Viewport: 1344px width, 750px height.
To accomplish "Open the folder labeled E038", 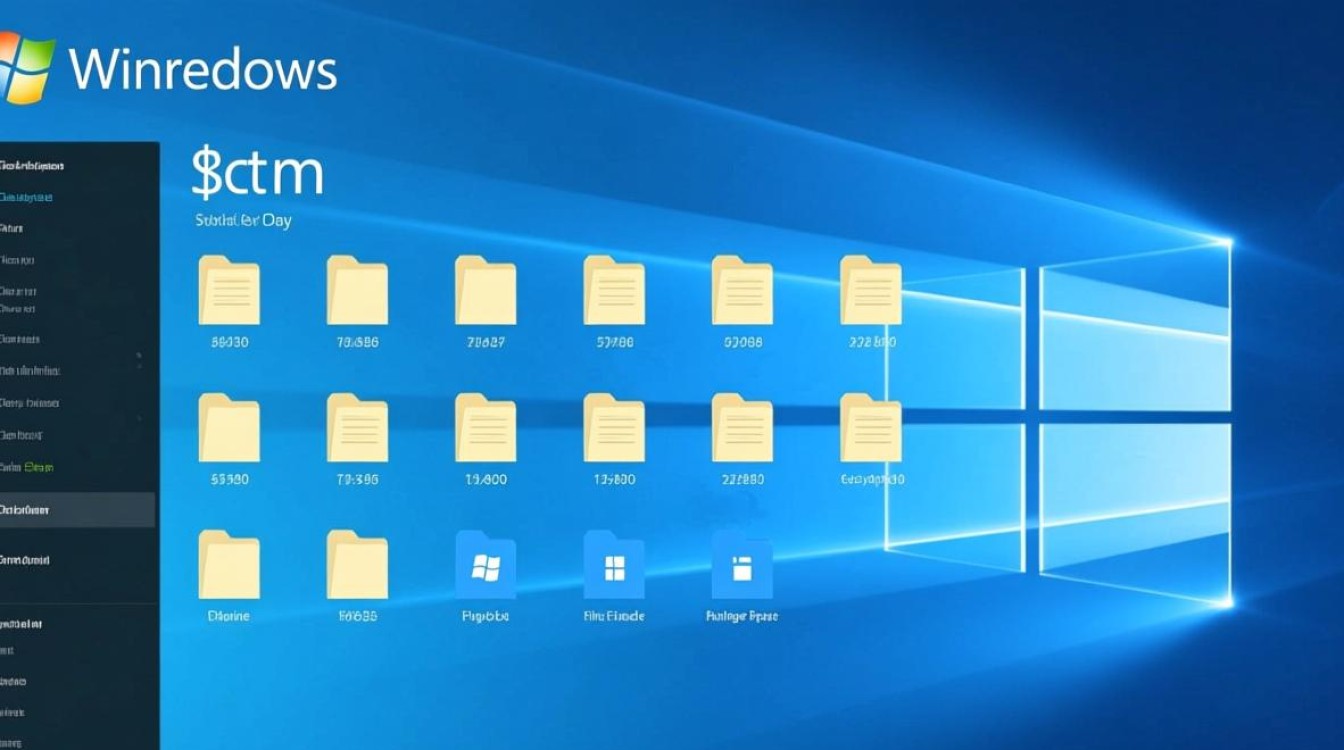I will pyautogui.click(x=357, y=570).
